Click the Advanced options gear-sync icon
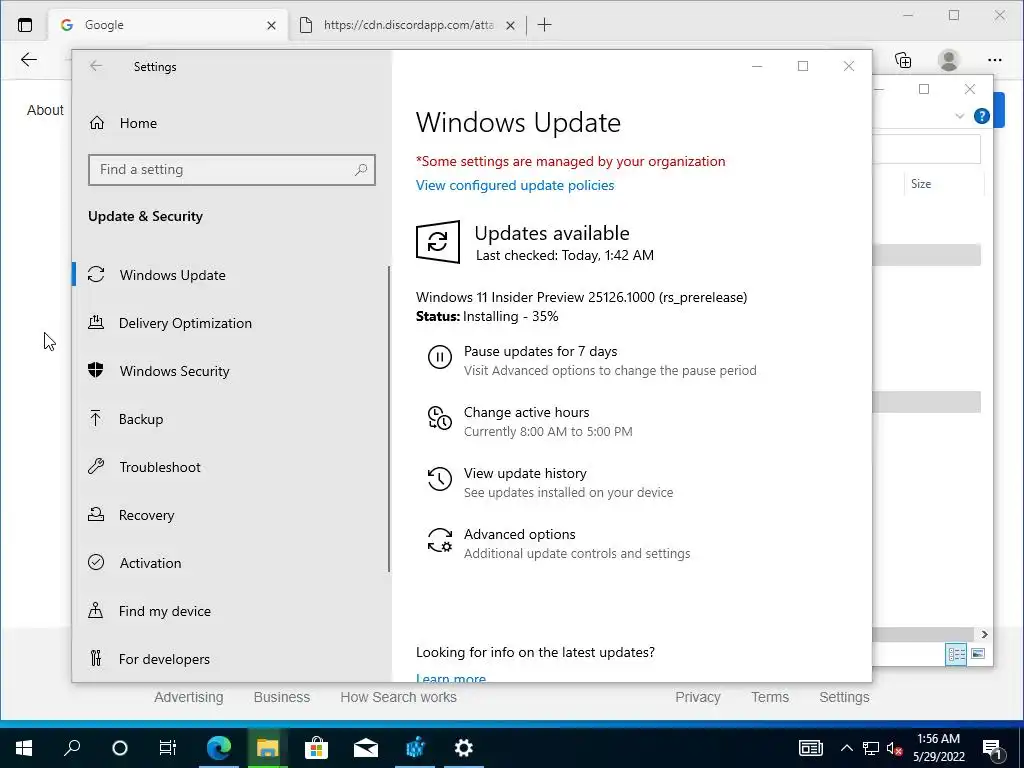Image resolution: width=1024 pixels, height=768 pixels. 440,540
